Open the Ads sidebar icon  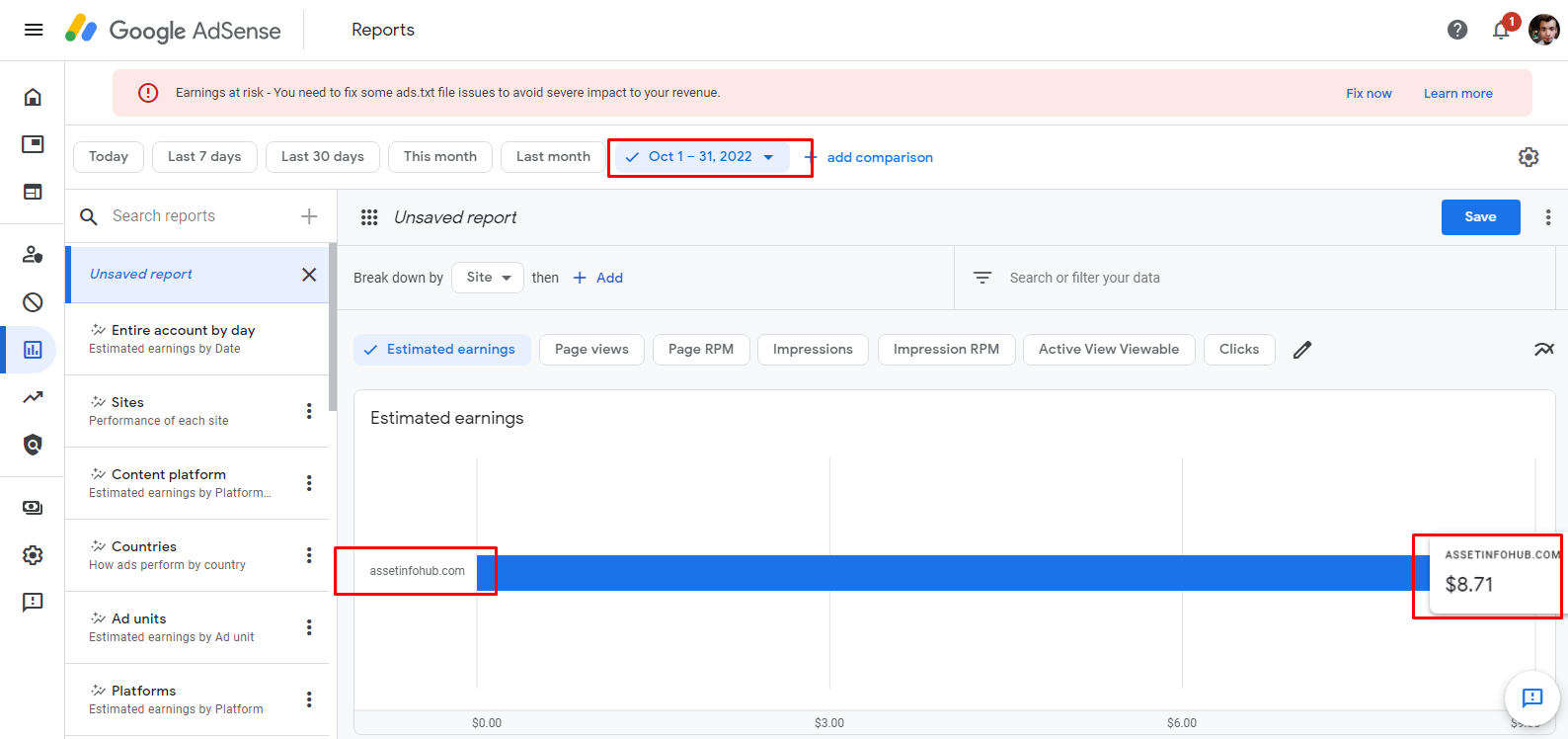tap(33, 144)
